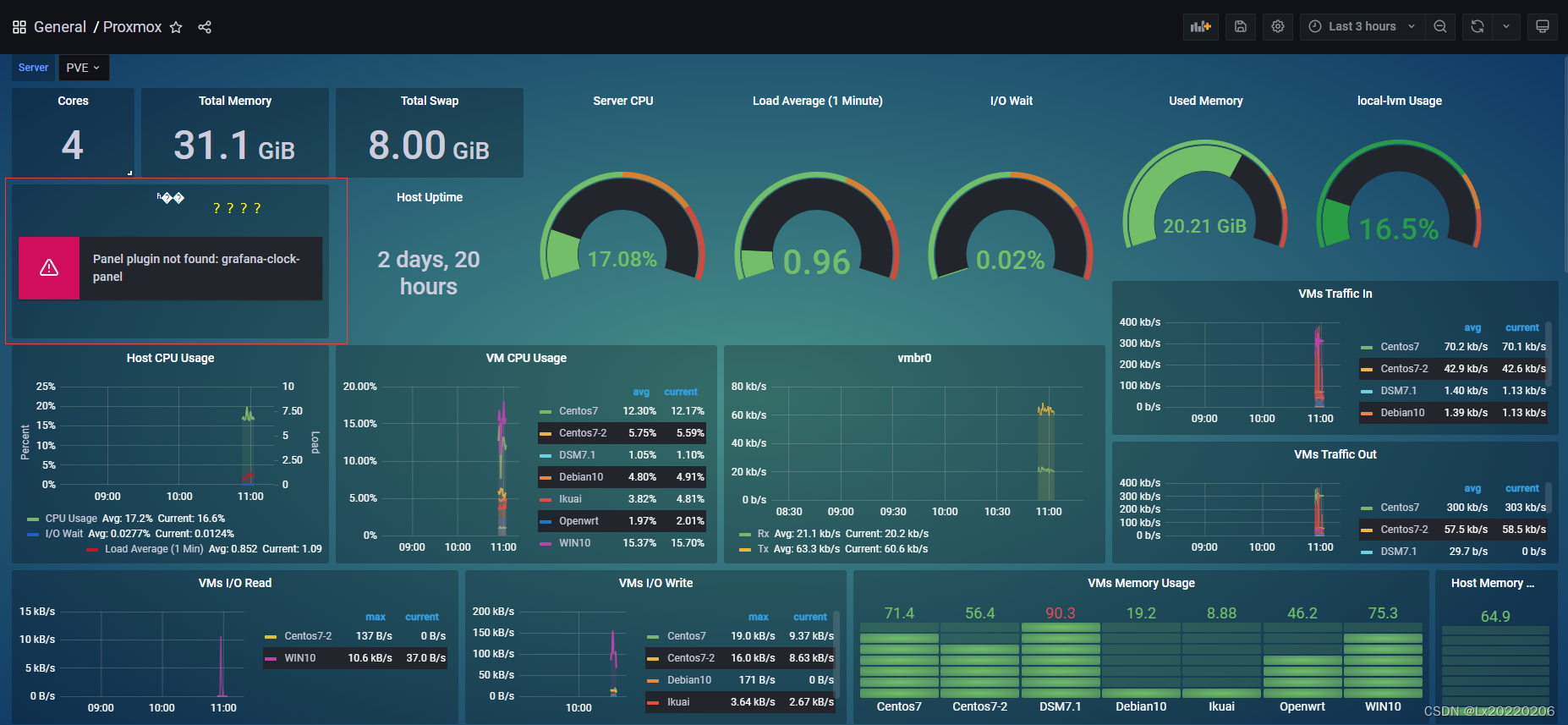Zoom out the time range
The width and height of the screenshot is (1568, 725).
tap(1440, 26)
